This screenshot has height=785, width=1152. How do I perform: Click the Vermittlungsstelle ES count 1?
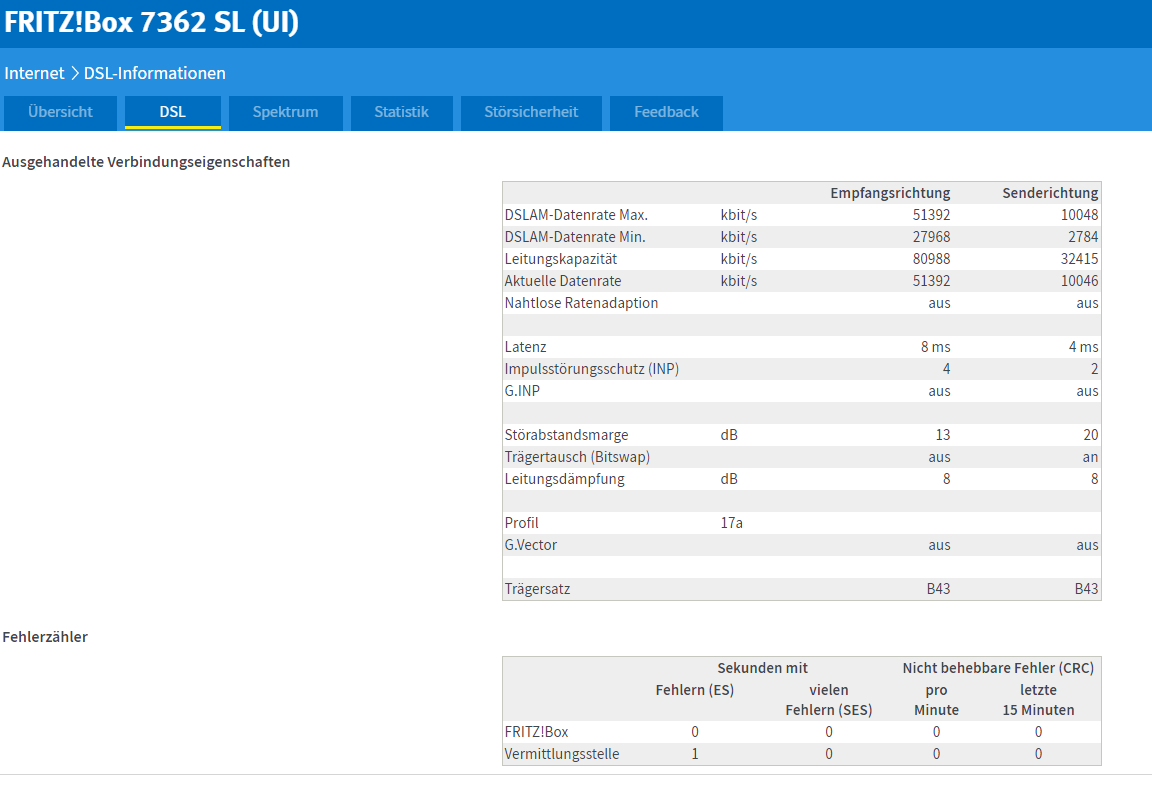(695, 754)
